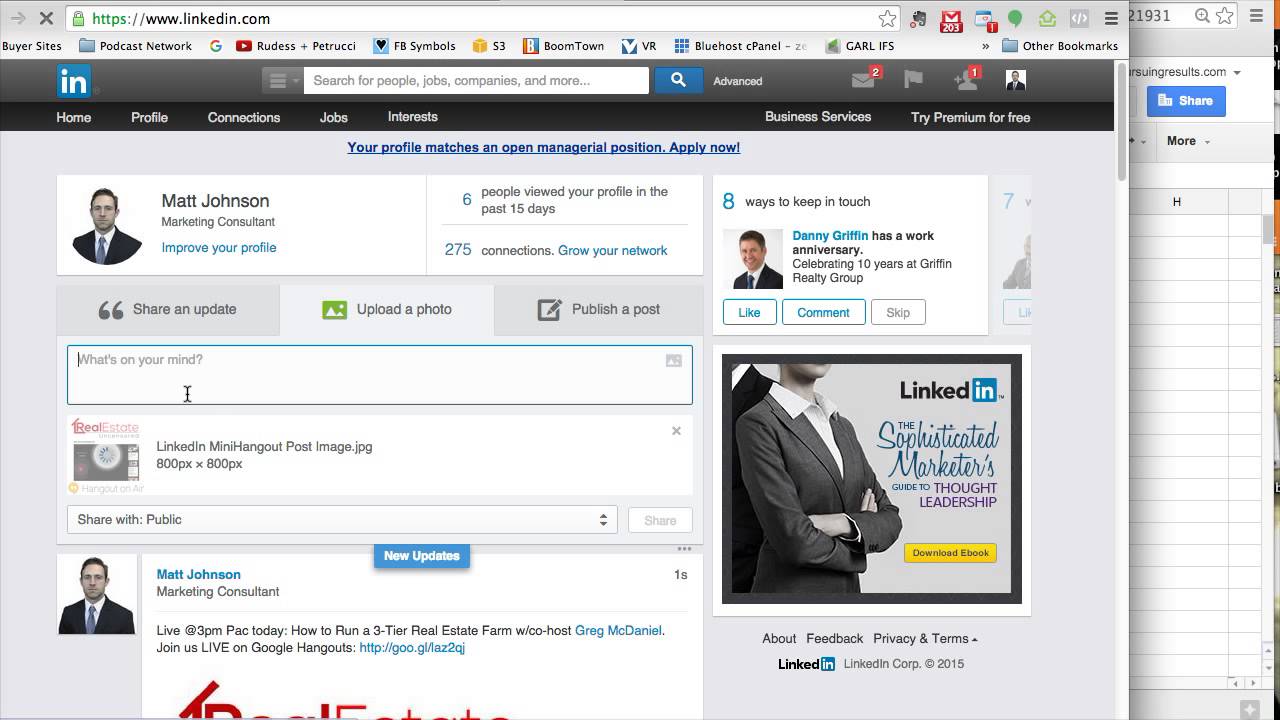Viewport: 1280px width, 720px height.
Task: Remove the attached MiniHangout image
Action: [676, 431]
